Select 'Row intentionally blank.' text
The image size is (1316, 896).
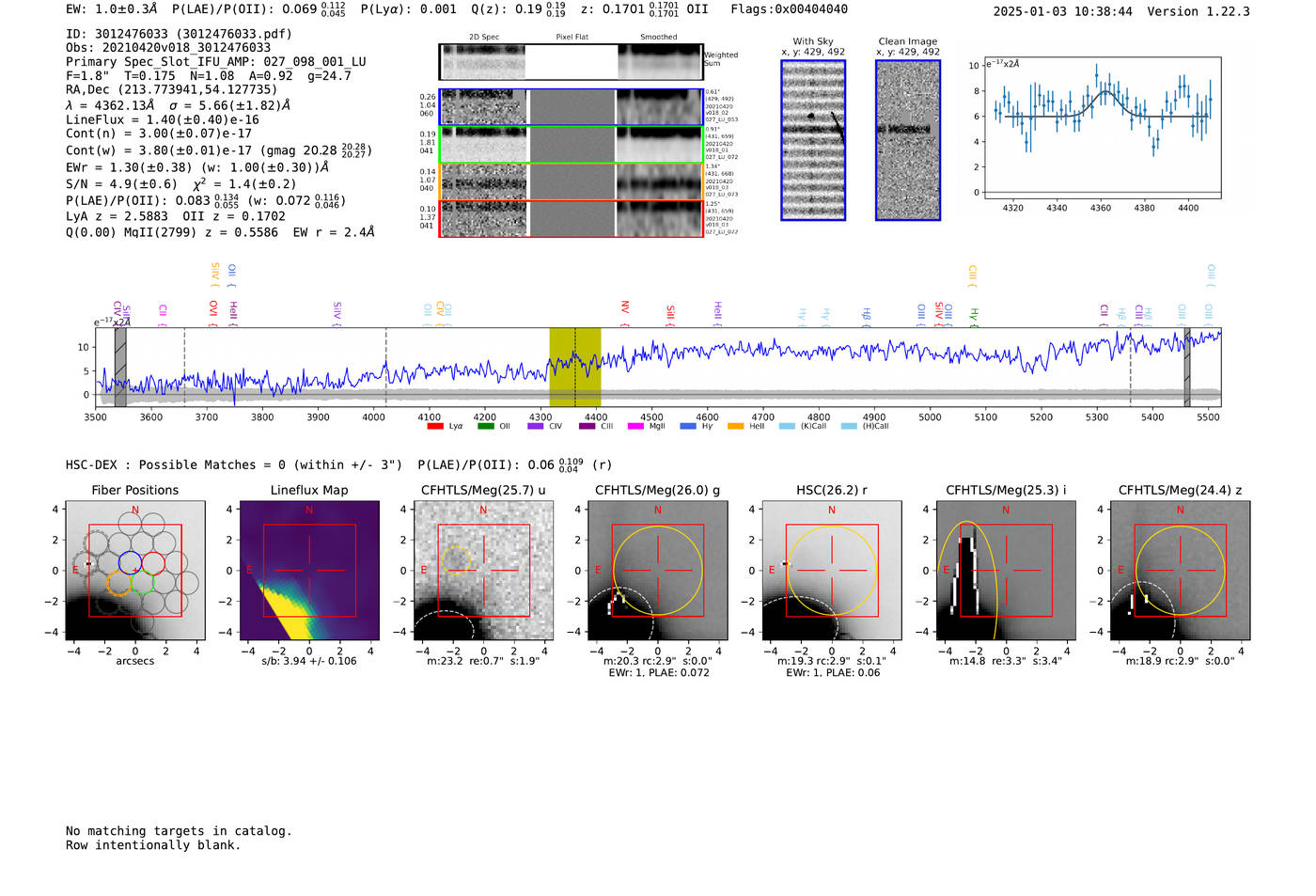153,845
